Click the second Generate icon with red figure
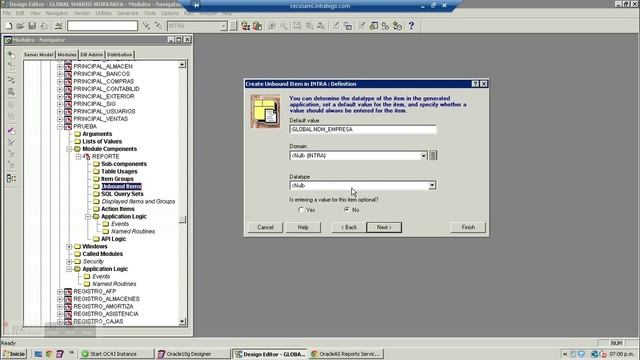 tap(258, 26)
